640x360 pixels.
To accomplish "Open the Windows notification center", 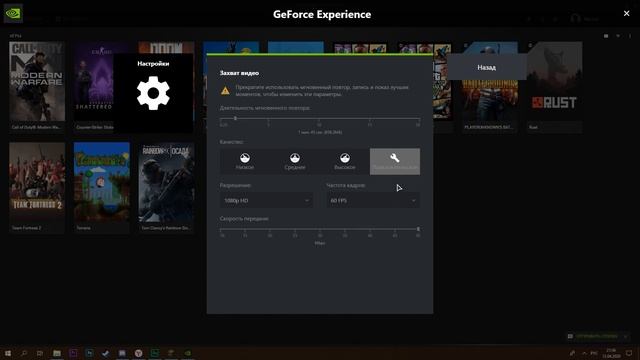I will (629, 353).
